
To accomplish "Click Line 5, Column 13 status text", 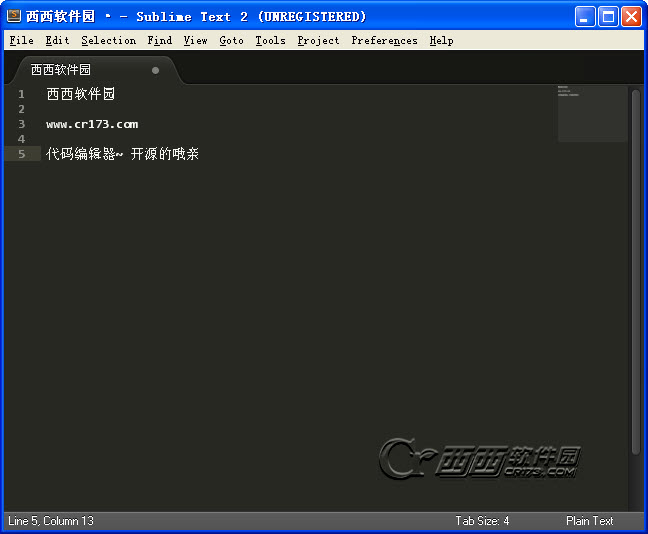I will click(x=51, y=521).
